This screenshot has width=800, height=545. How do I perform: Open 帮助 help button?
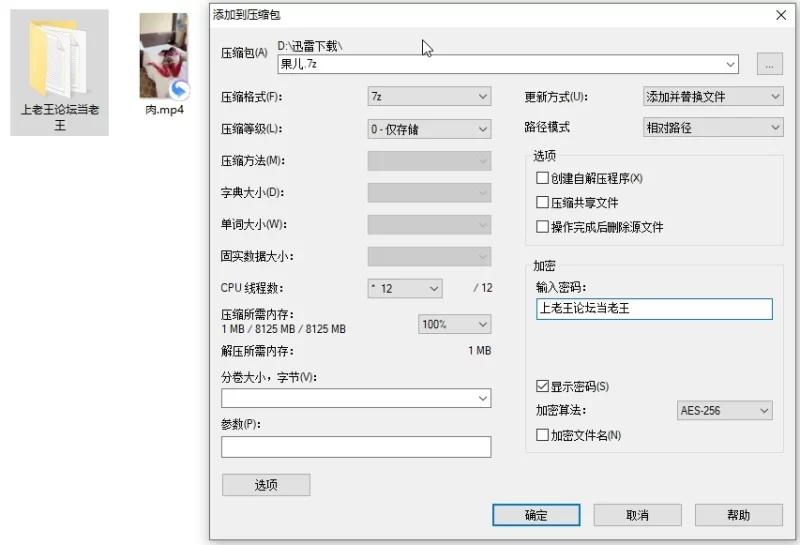tap(739, 515)
